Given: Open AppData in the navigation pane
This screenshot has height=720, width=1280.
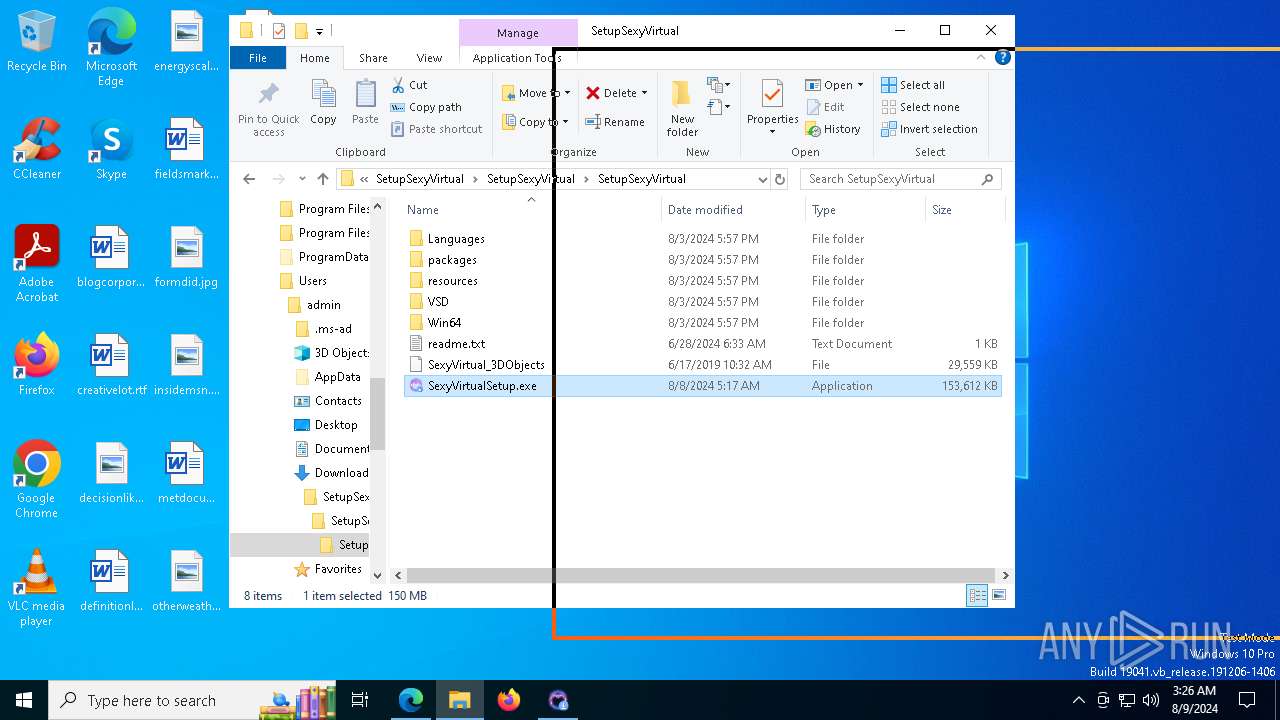Looking at the screenshot, I should tap(337, 377).
